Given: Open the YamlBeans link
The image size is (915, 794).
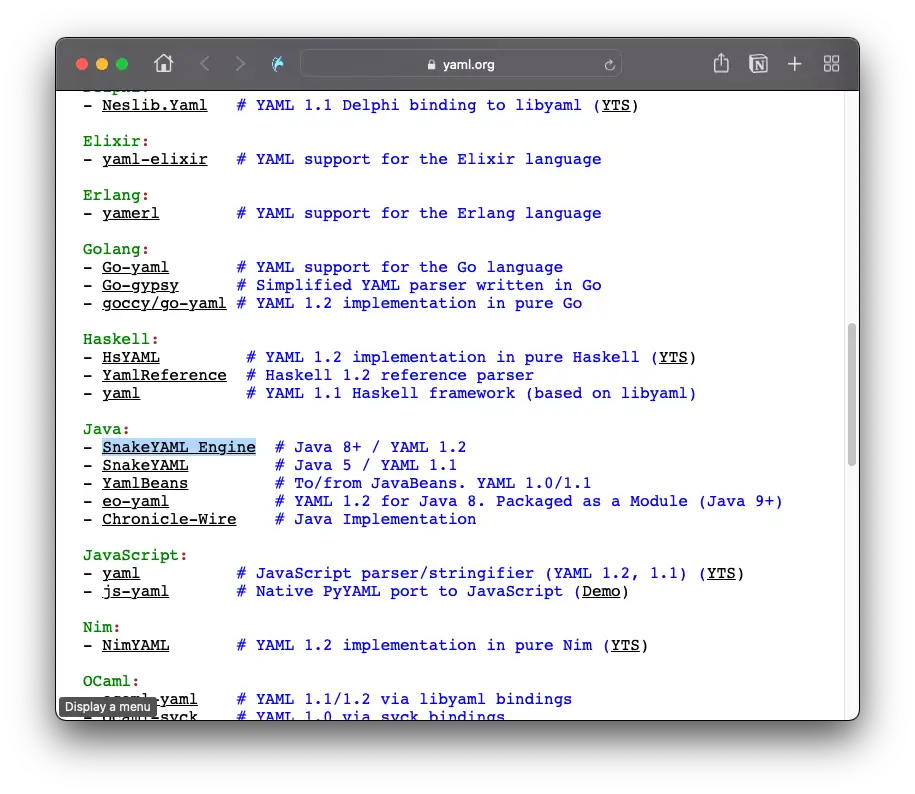Looking at the screenshot, I should (145, 483).
